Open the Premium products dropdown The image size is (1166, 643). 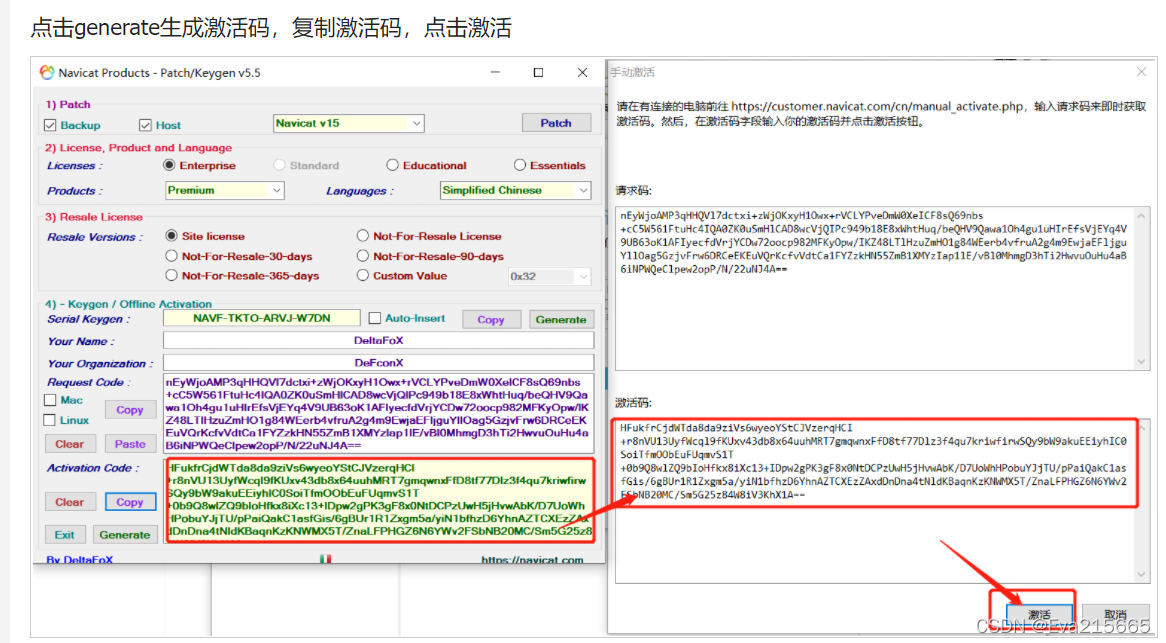click(224, 190)
